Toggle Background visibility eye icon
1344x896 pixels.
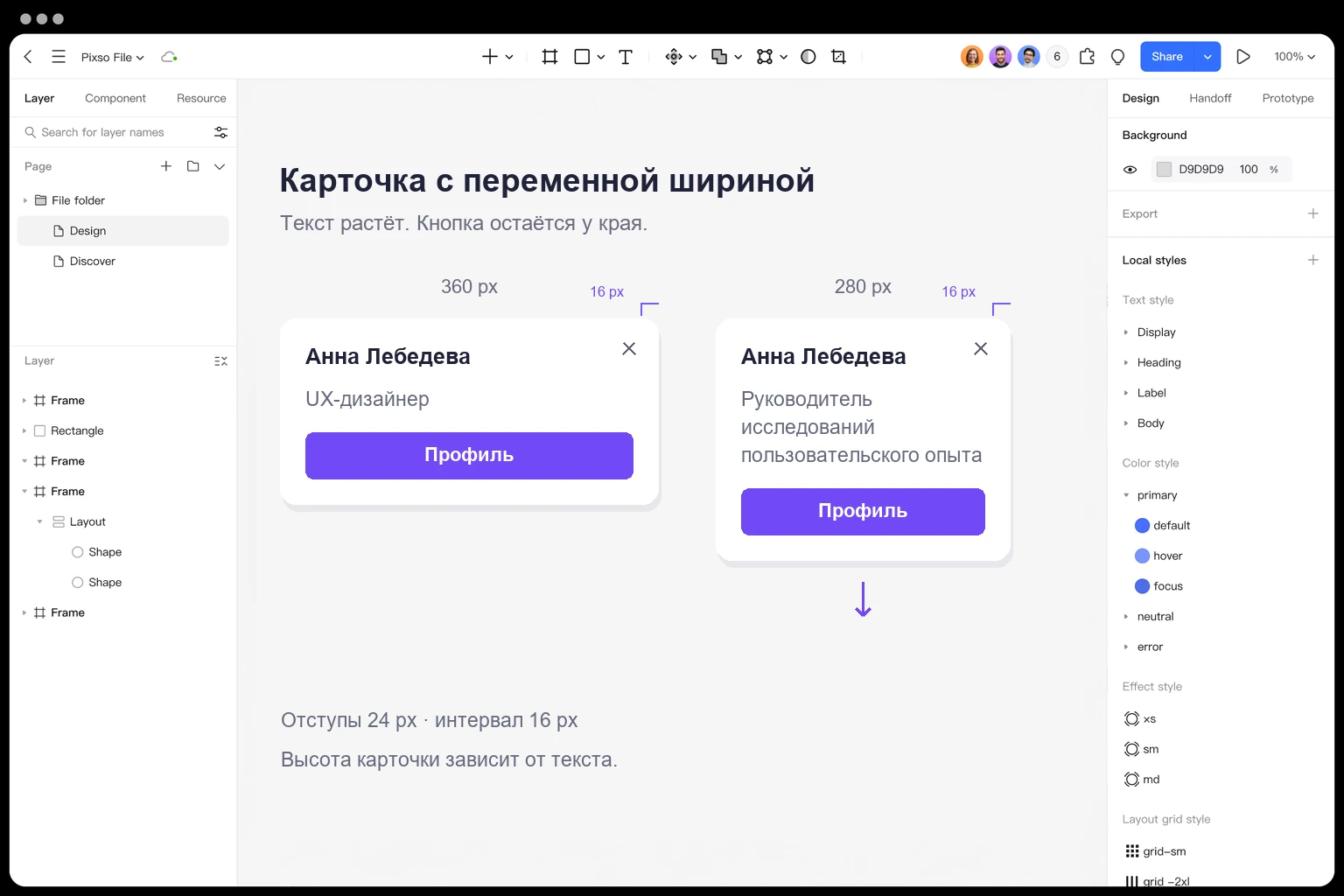click(x=1130, y=170)
